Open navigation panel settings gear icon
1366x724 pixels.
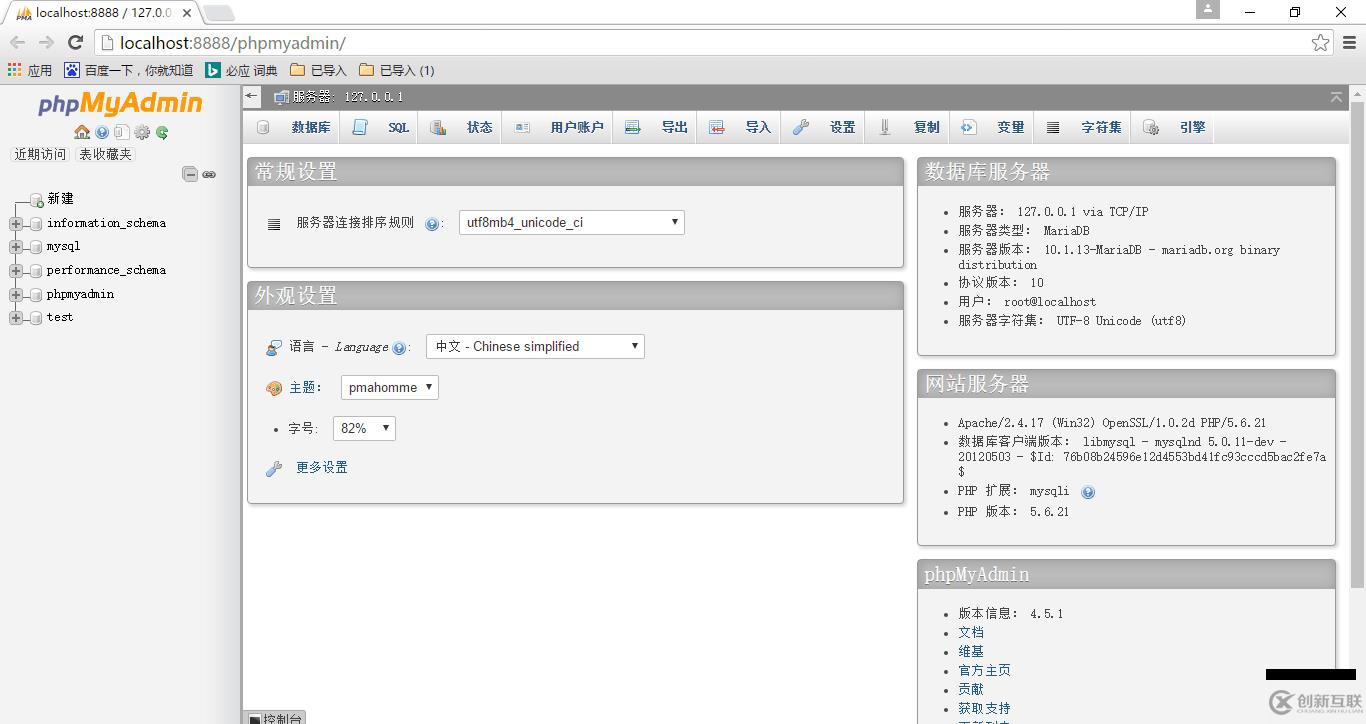tap(142, 132)
